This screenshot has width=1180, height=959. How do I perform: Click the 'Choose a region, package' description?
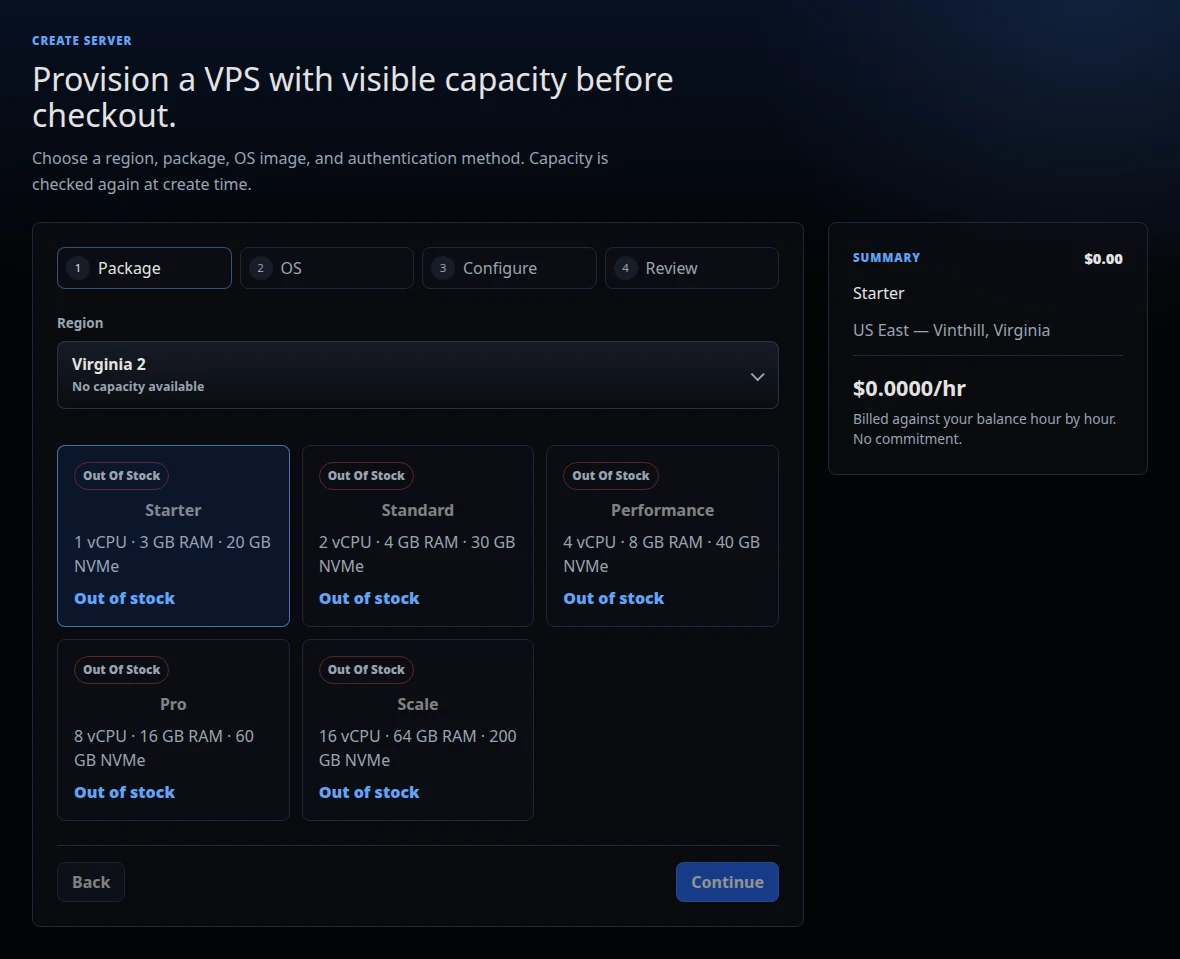pyautogui.click(x=320, y=171)
